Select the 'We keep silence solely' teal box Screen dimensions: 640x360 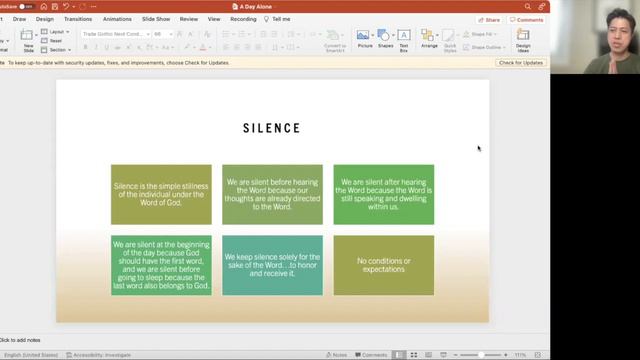pos(272,265)
